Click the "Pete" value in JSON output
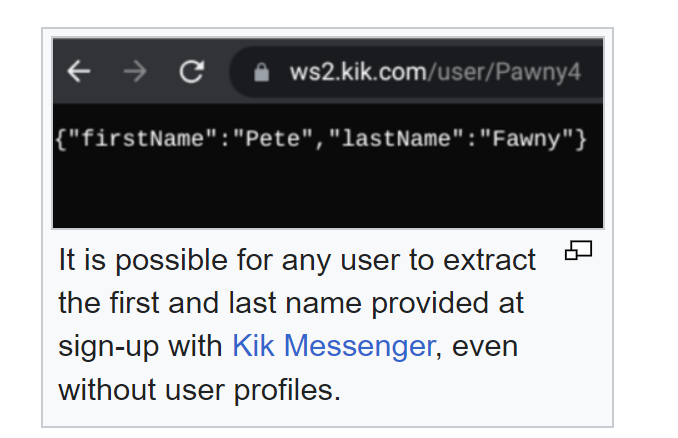Image resolution: width=678 pixels, height=438 pixels. click(272, 139)
